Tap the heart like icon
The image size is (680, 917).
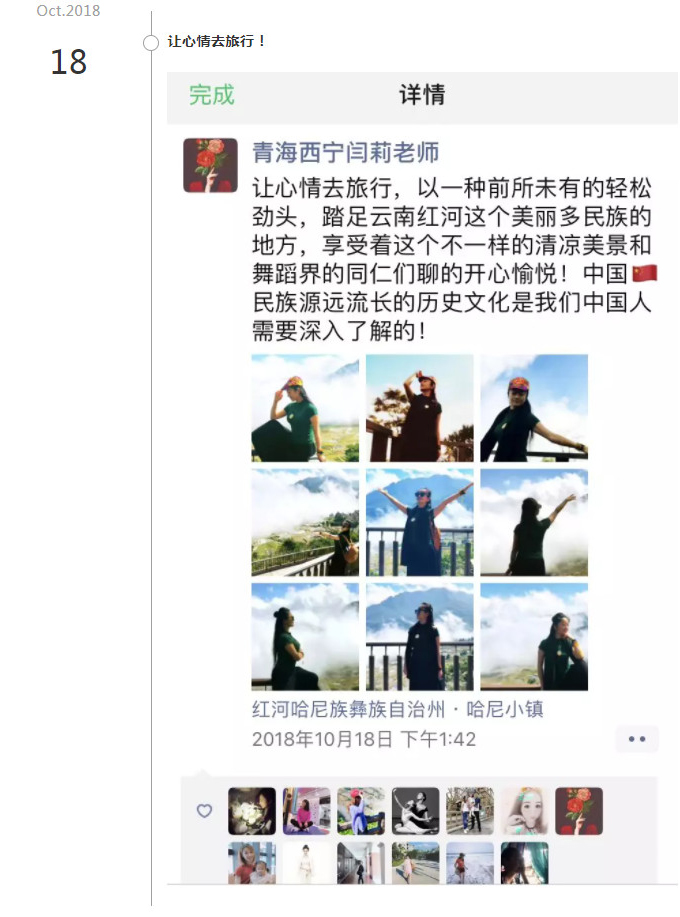(x=204, y=811)
